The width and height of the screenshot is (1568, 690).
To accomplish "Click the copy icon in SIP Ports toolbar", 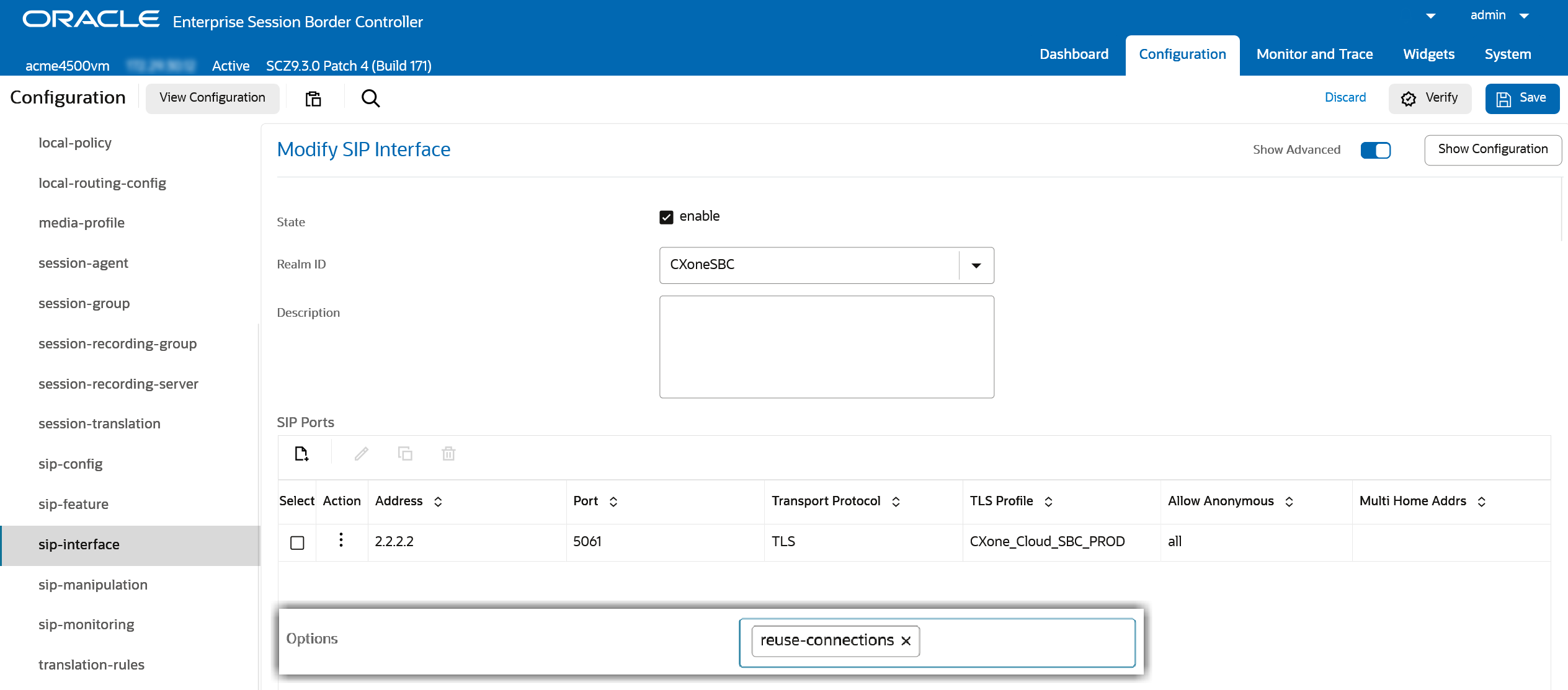I will coord(405,454).
